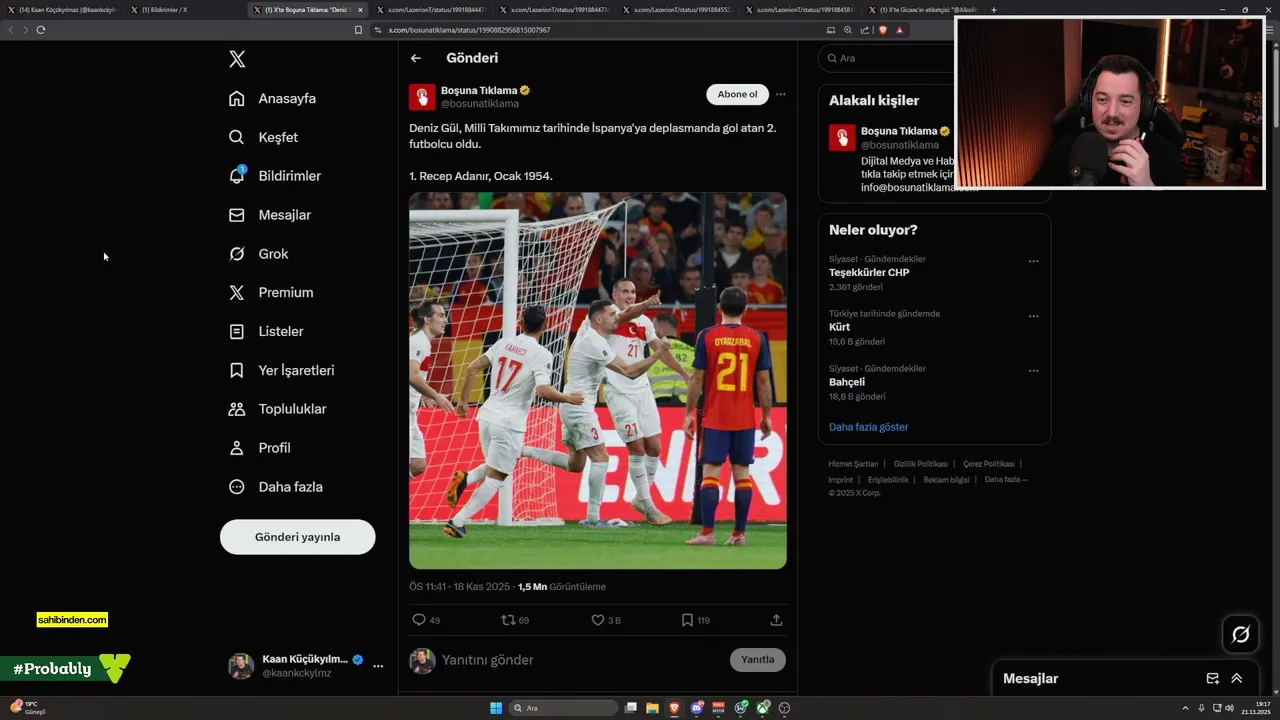The height and width of the screenshot is (720, 1280).
Task: Open the Çerez Politikası footer link
Action: [x=989, y=464]
